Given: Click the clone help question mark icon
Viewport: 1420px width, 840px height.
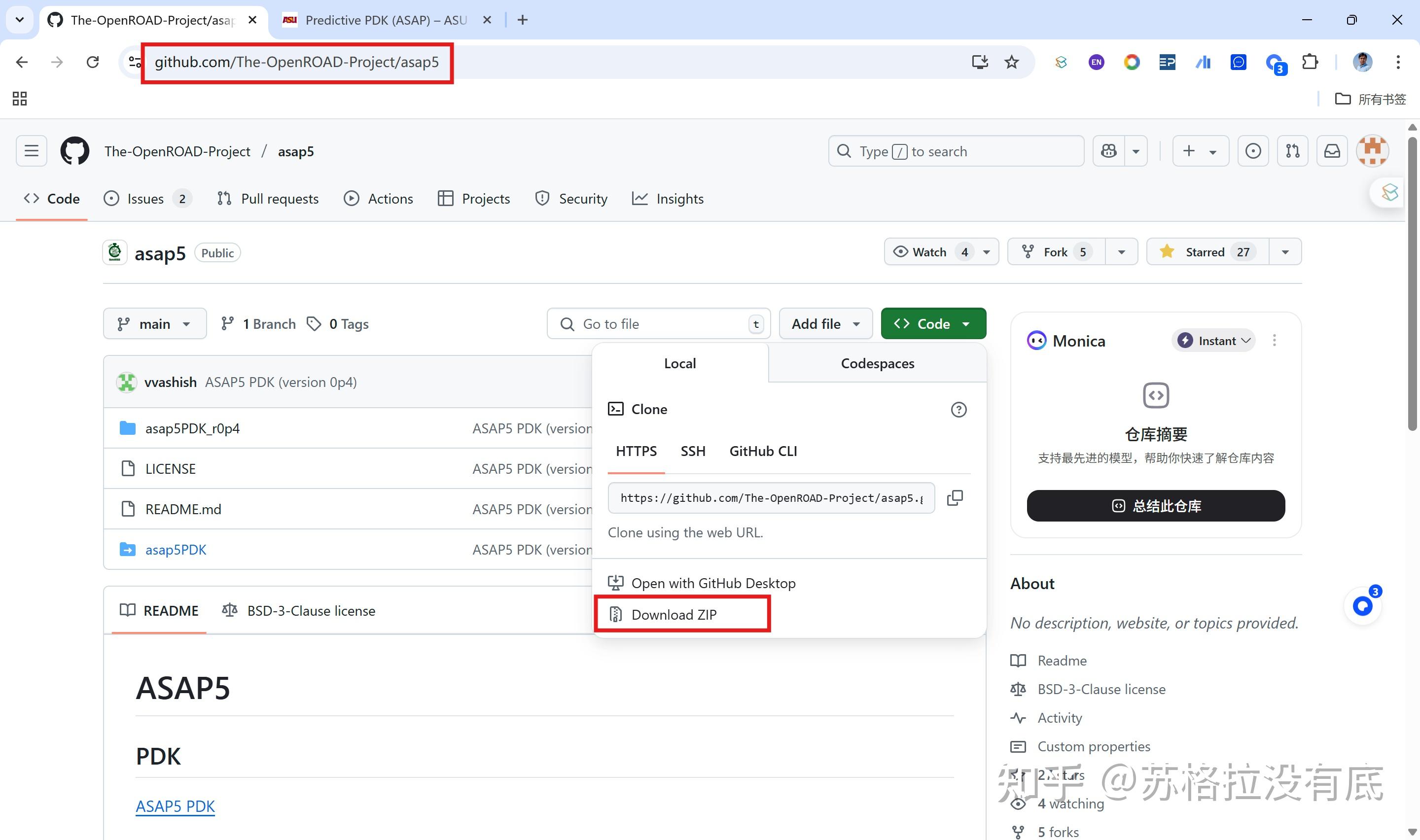Looking at the screenshot, I should point(958,409).
